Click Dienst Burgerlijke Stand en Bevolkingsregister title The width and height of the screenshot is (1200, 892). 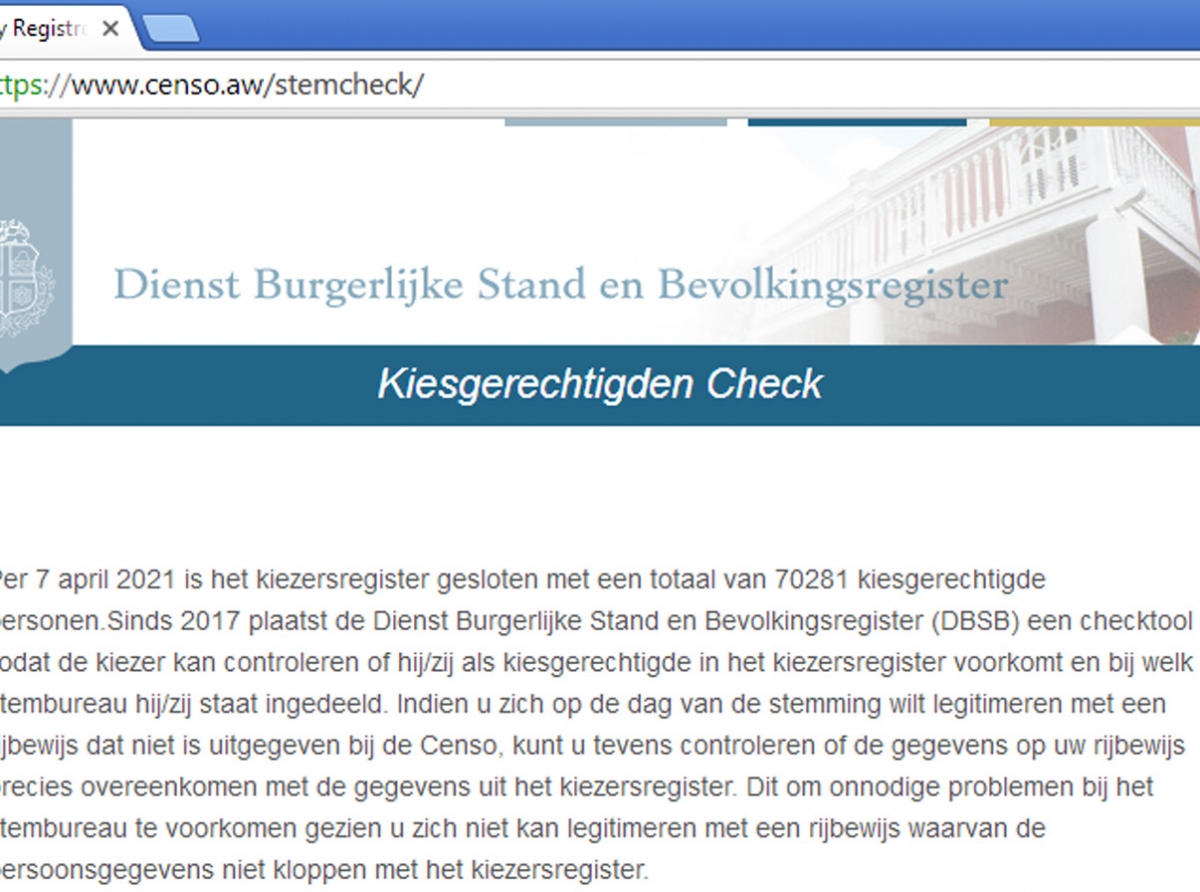[x=560, y=285]
